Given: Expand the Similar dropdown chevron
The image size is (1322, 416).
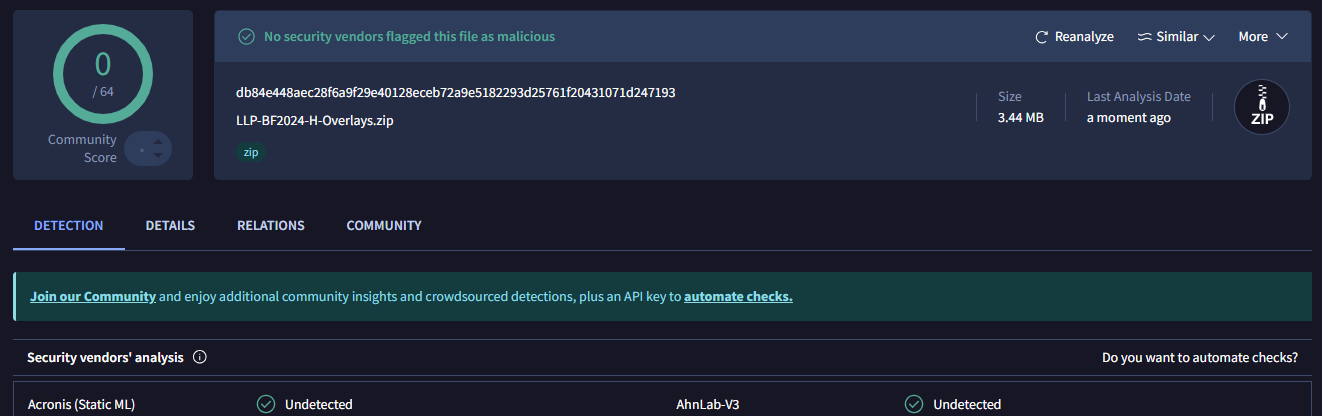Looking at the screenshot, I should (1208, 38).
